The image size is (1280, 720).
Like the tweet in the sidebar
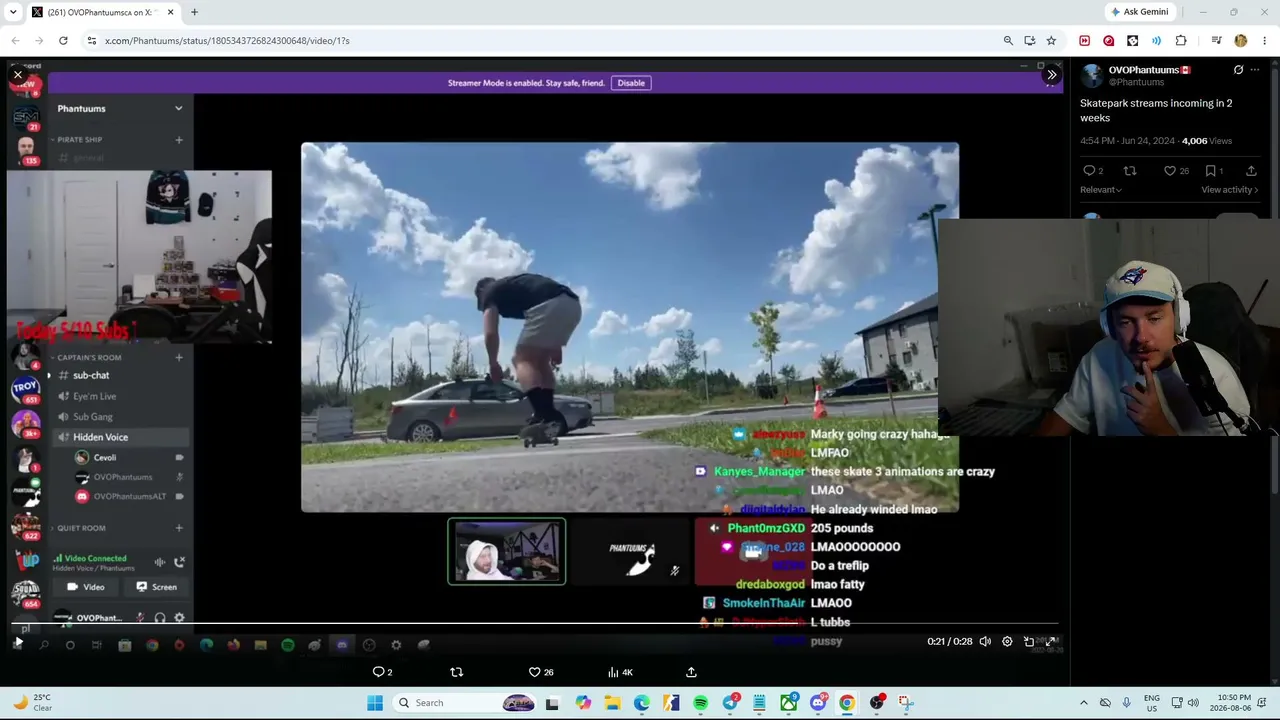coord(1176,171)
